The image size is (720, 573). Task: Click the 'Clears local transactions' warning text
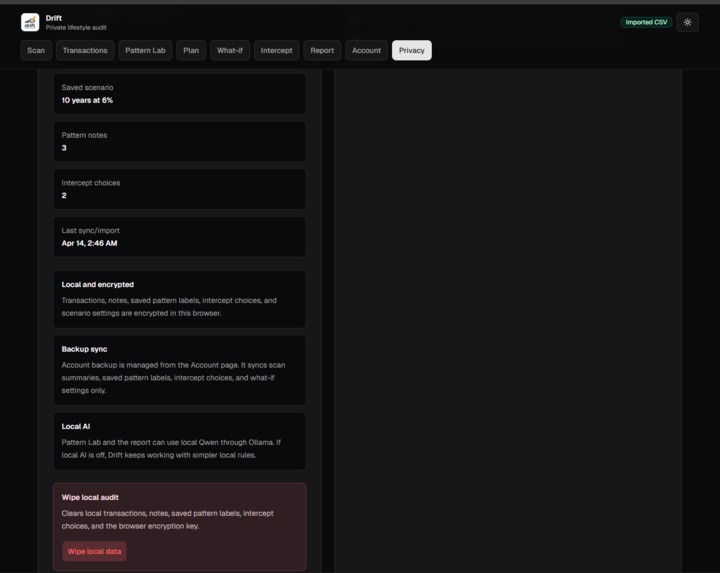point(167,520)
